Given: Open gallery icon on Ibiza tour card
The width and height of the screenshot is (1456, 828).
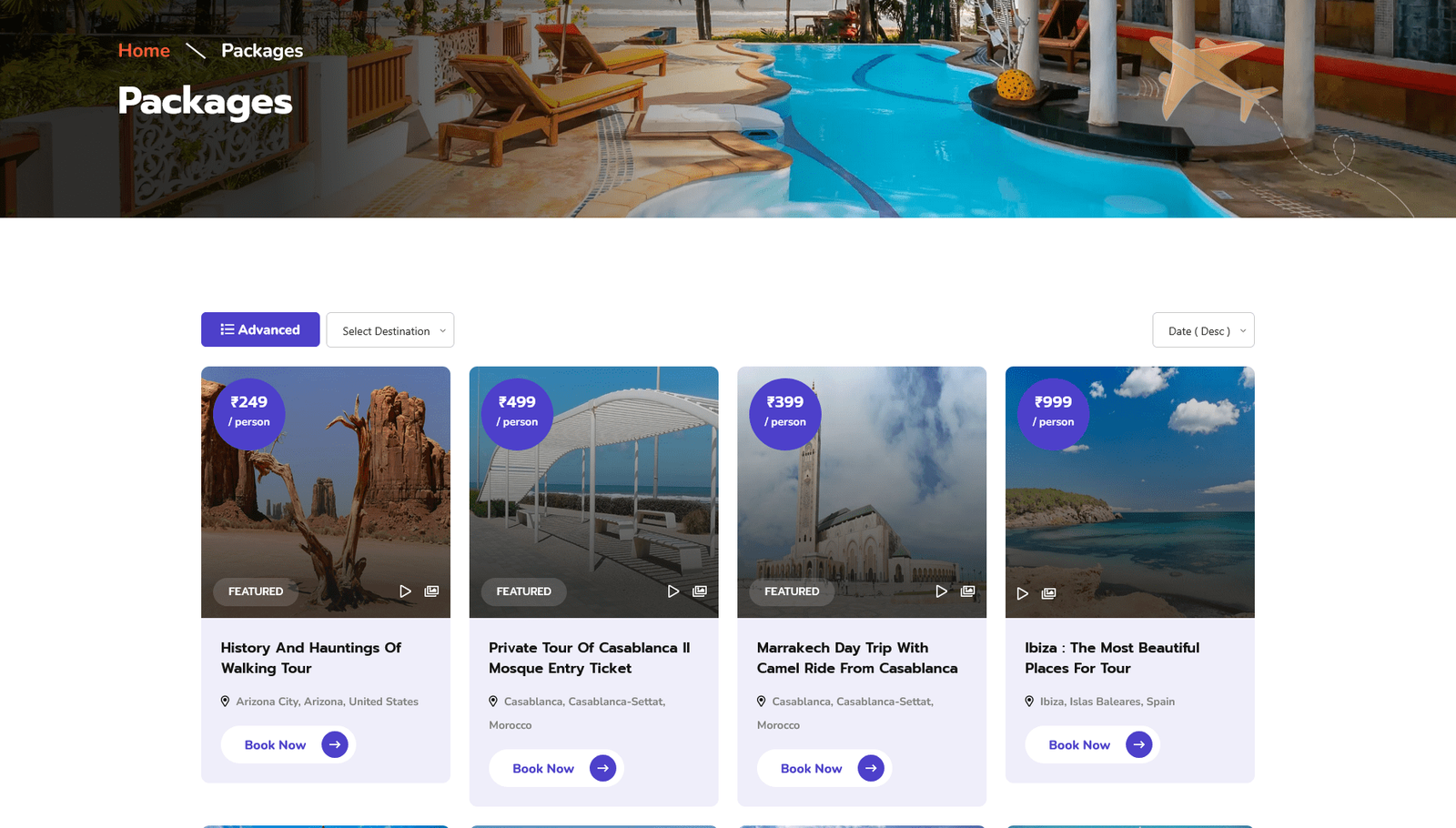Looking at the screenshot, I should (x=1049, y=593).
